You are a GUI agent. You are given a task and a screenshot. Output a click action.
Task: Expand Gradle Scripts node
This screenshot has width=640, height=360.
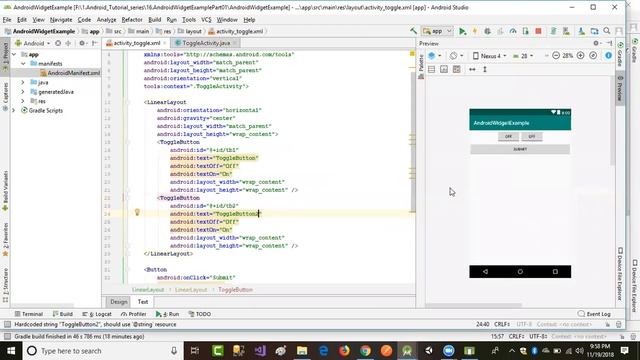pyautogui.click(x=14, y=110)
